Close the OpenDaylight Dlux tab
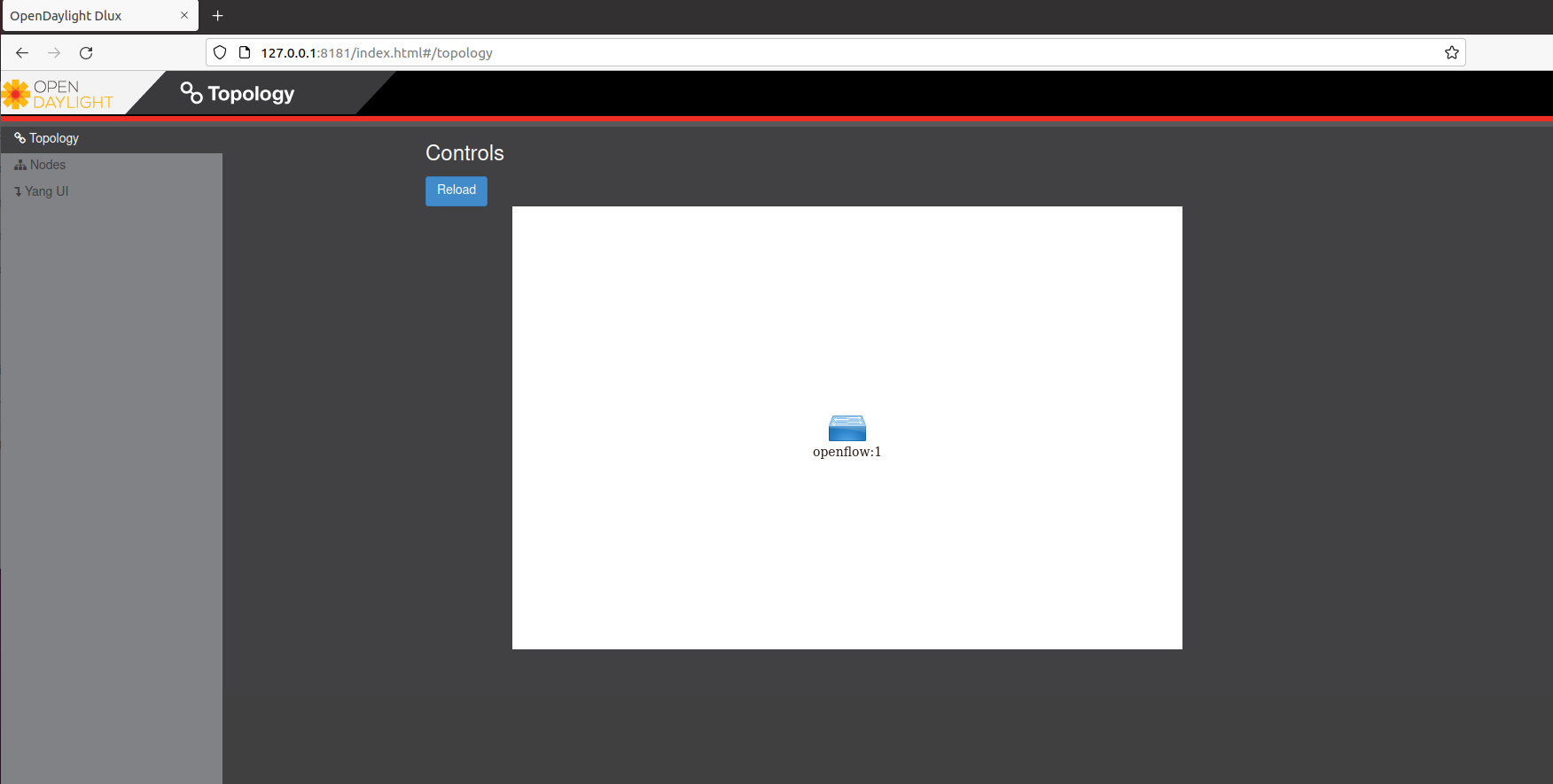The height and width of the screenshot is (784, 1553). 184,16
